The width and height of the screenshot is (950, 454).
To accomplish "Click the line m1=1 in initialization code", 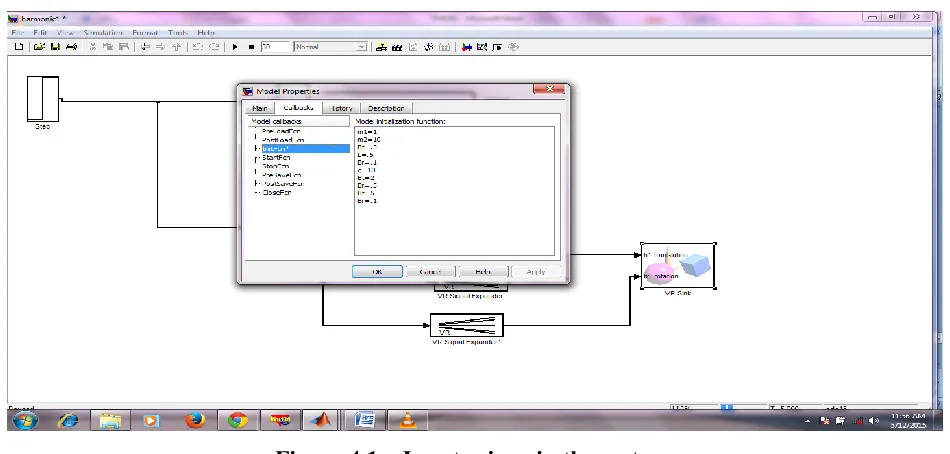I will [367, 132].
